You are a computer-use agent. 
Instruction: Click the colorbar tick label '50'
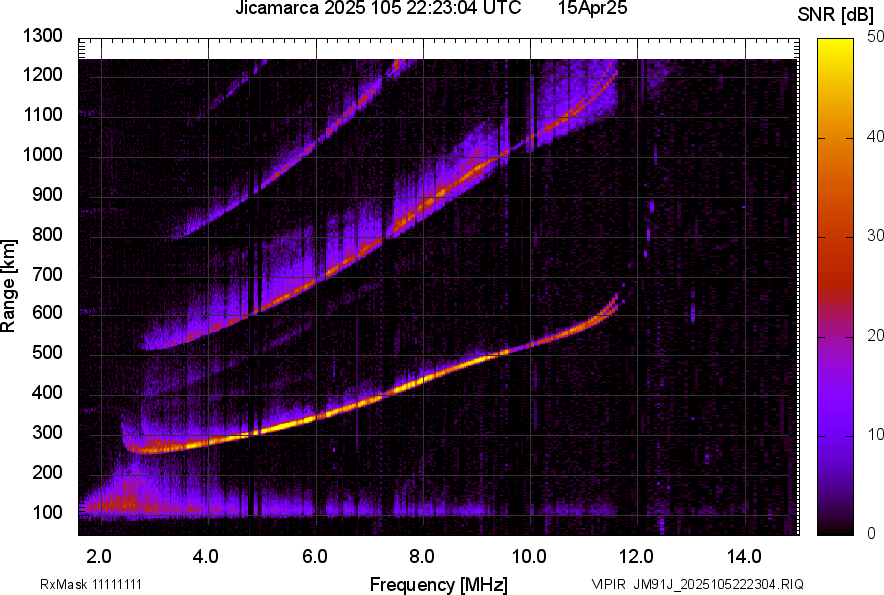tap(875, 37)
